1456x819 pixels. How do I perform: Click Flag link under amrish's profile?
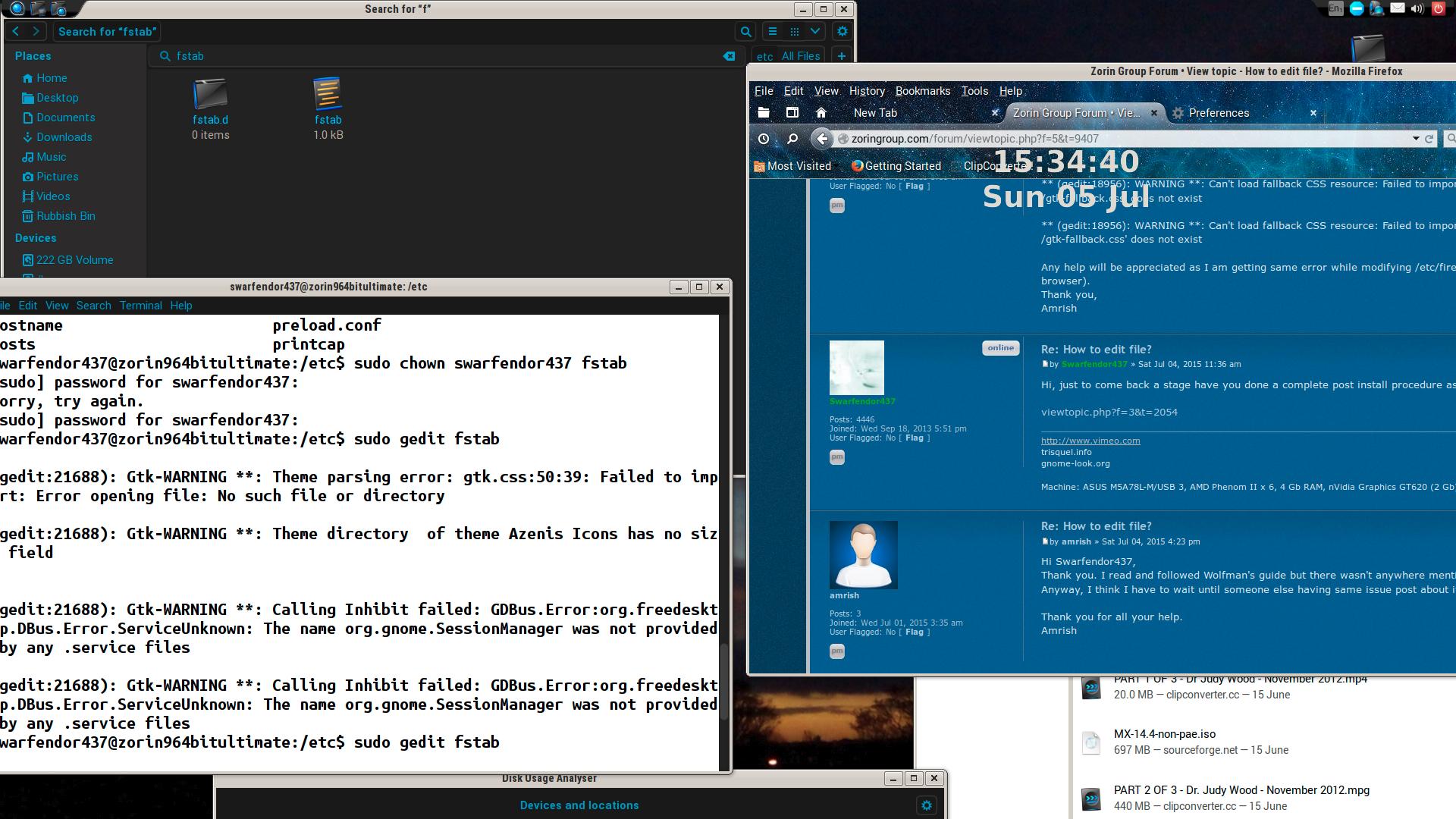pos(915,632)
